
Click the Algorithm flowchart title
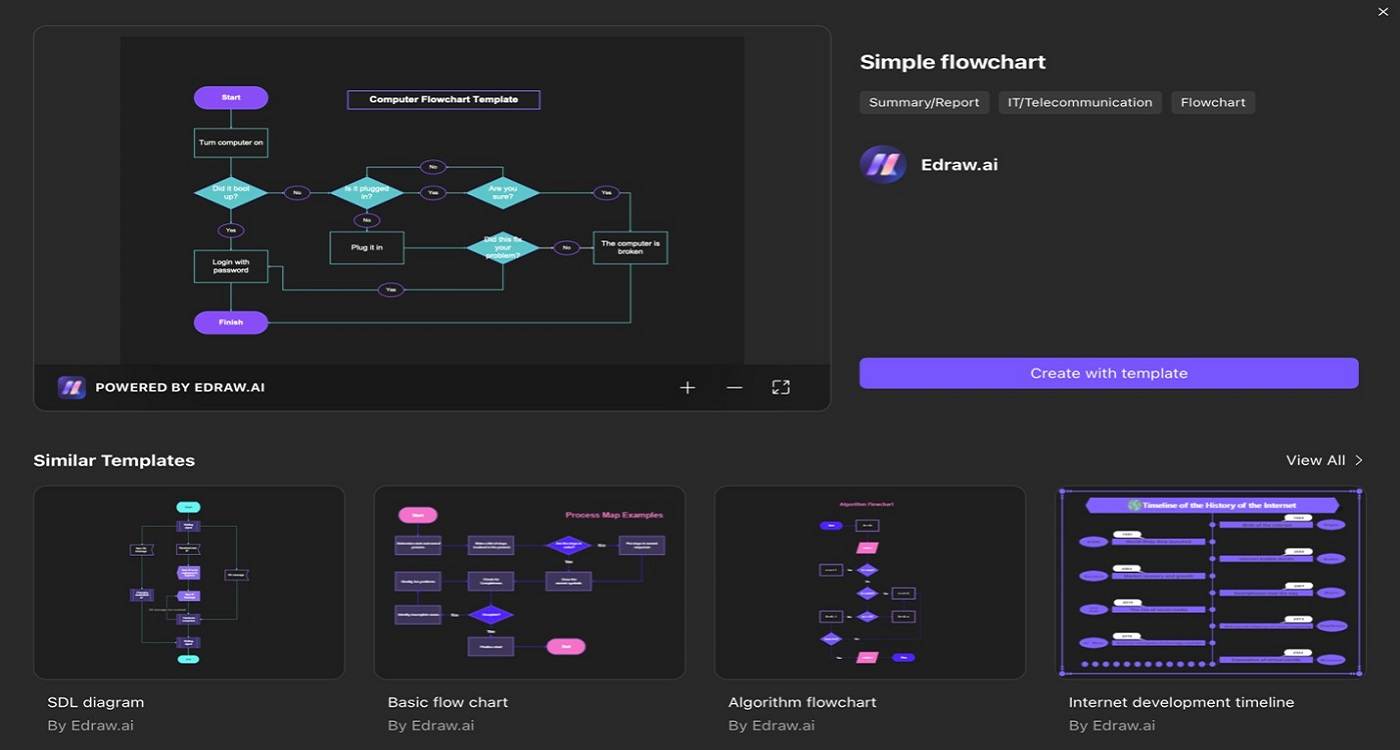pyautogui.click(x=802, y=702)
